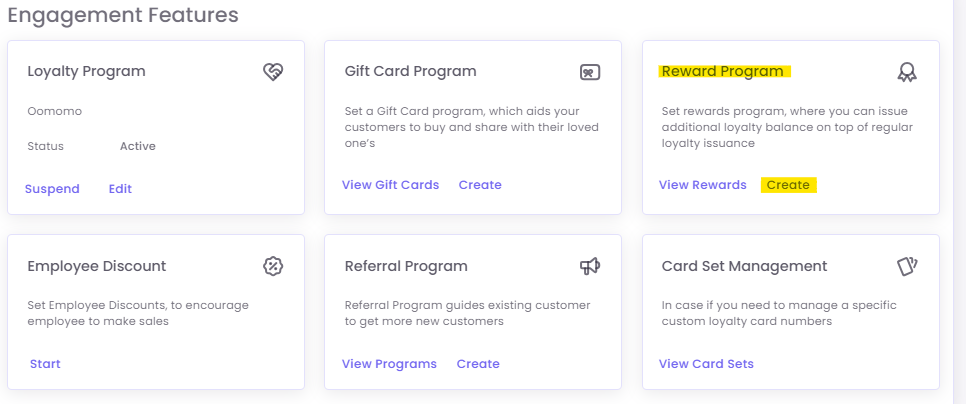Create a new Gift Card program

tap(480, 185)
